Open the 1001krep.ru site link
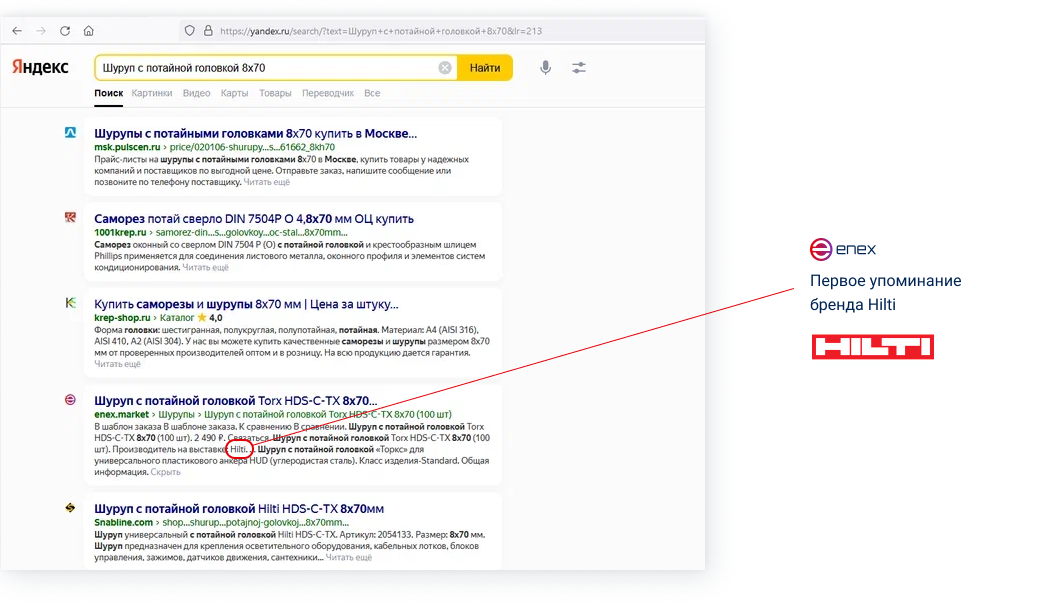 (x=120, y=232)
